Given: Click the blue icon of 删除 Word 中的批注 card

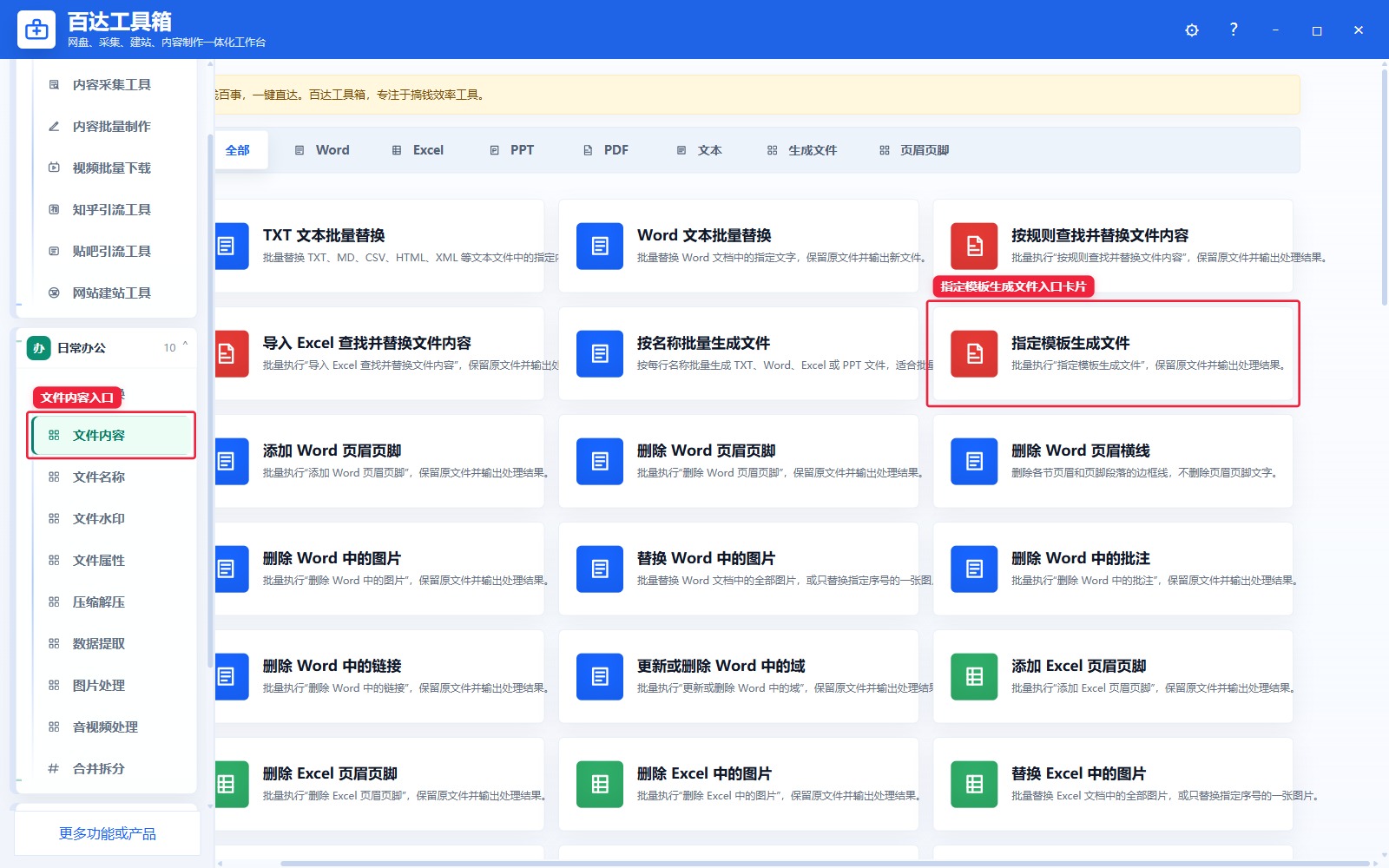Looking at the screenshot, I should [x=974, y=569].
